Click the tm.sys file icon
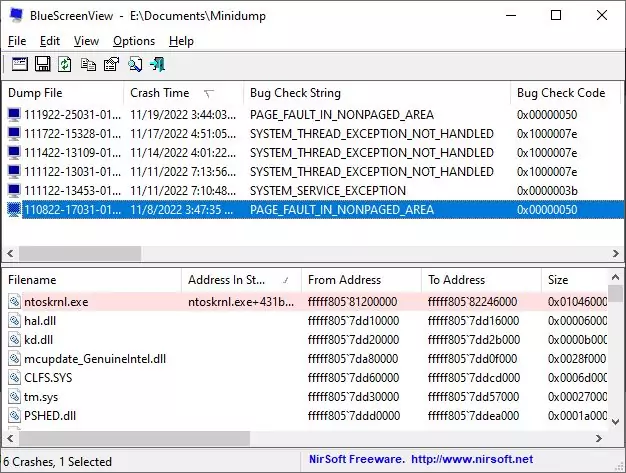 pyautogui.click(x=14, y=397)
